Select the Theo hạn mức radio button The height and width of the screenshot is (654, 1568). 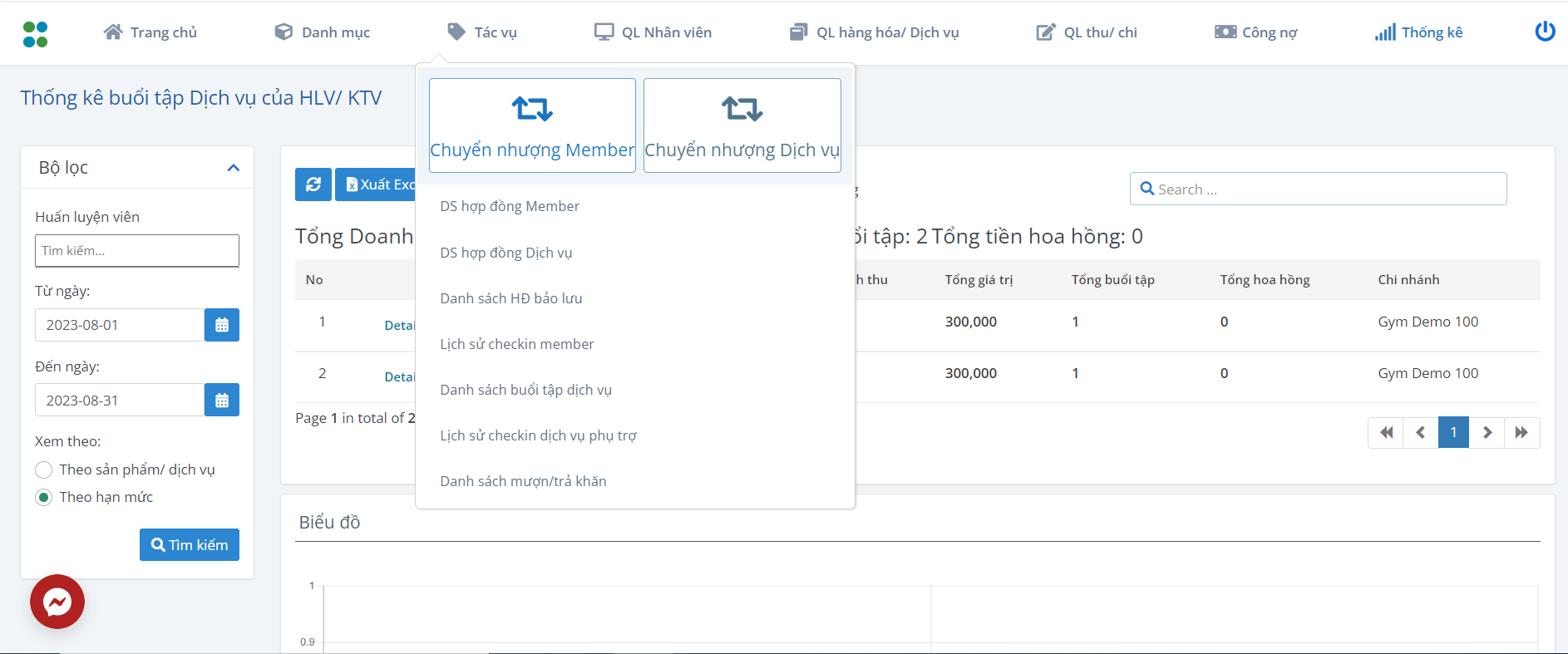[x=44, y=498]
